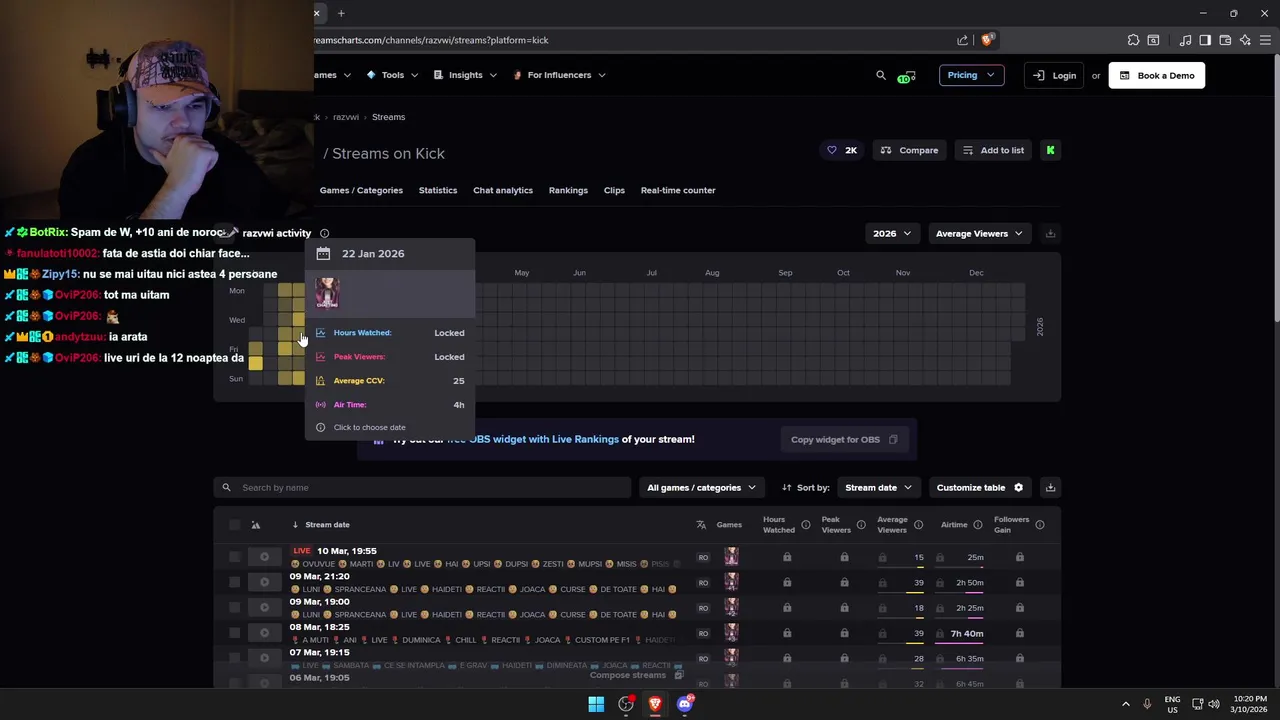Open the browser extensions puzzle icon
This screenshot has height=720, width=1280.
(x=1133, y=40)
